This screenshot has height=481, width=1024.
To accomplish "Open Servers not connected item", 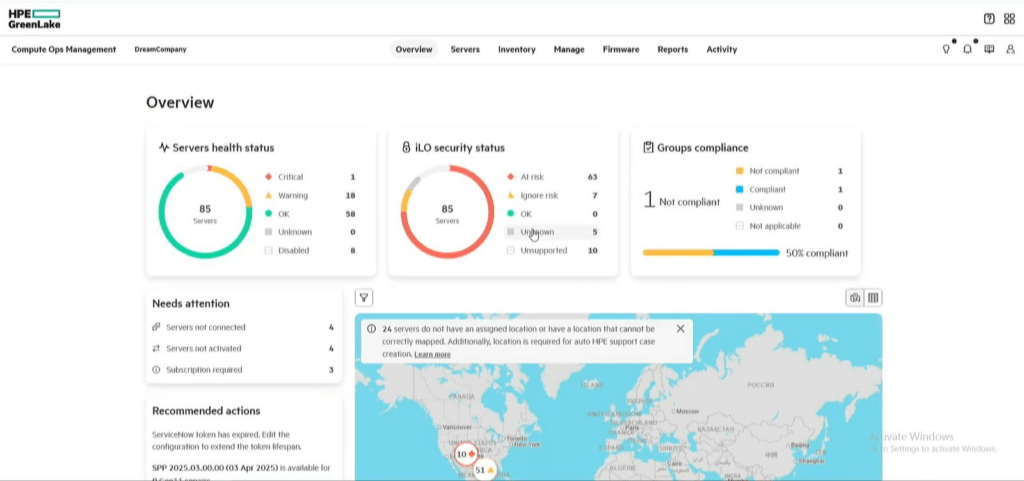I will pos(243,327).
